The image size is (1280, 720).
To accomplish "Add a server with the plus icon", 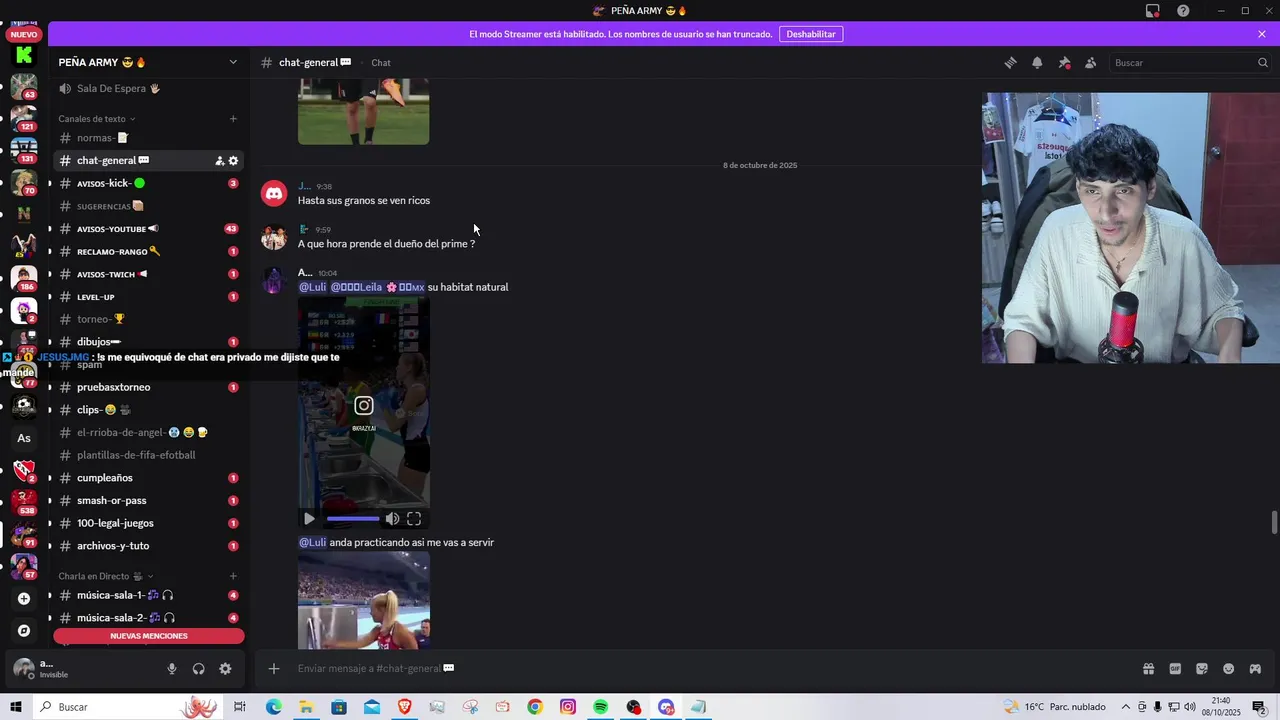I will coord(24,599).
